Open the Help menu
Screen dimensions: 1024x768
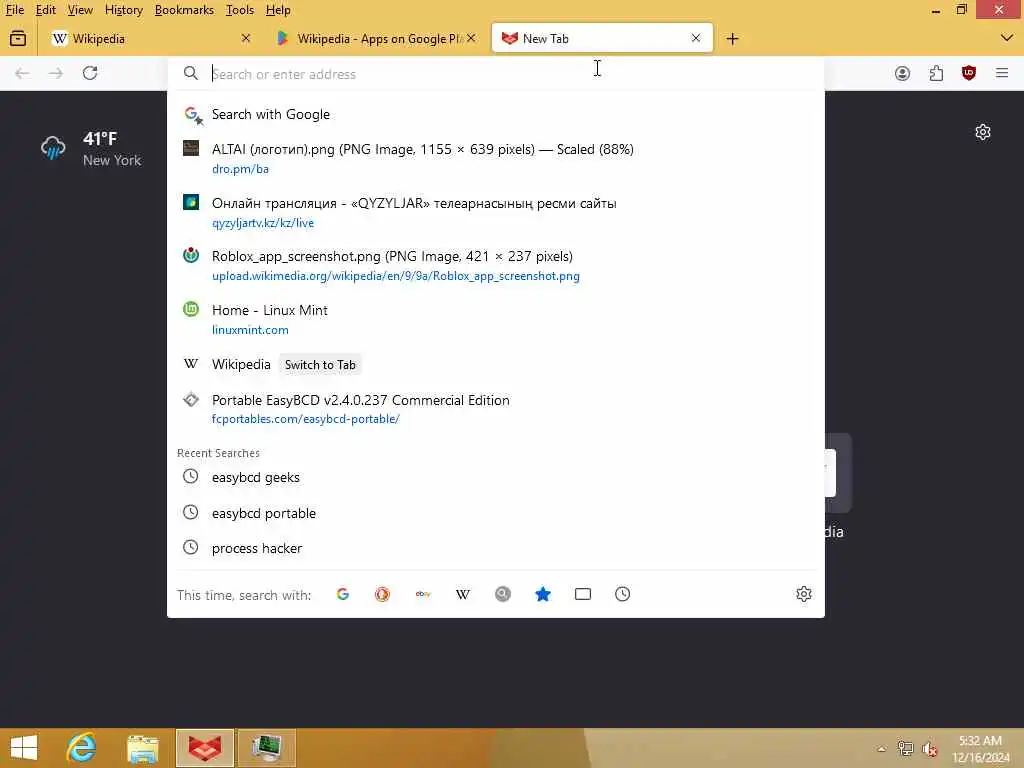click(278, 10)
